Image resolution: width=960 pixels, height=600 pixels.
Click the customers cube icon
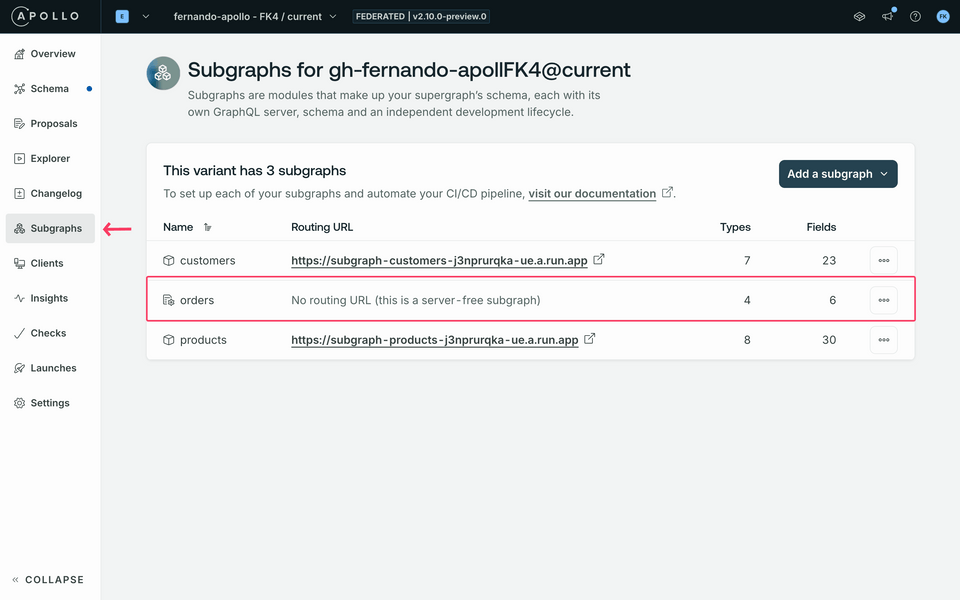click(x=168, y=260)
